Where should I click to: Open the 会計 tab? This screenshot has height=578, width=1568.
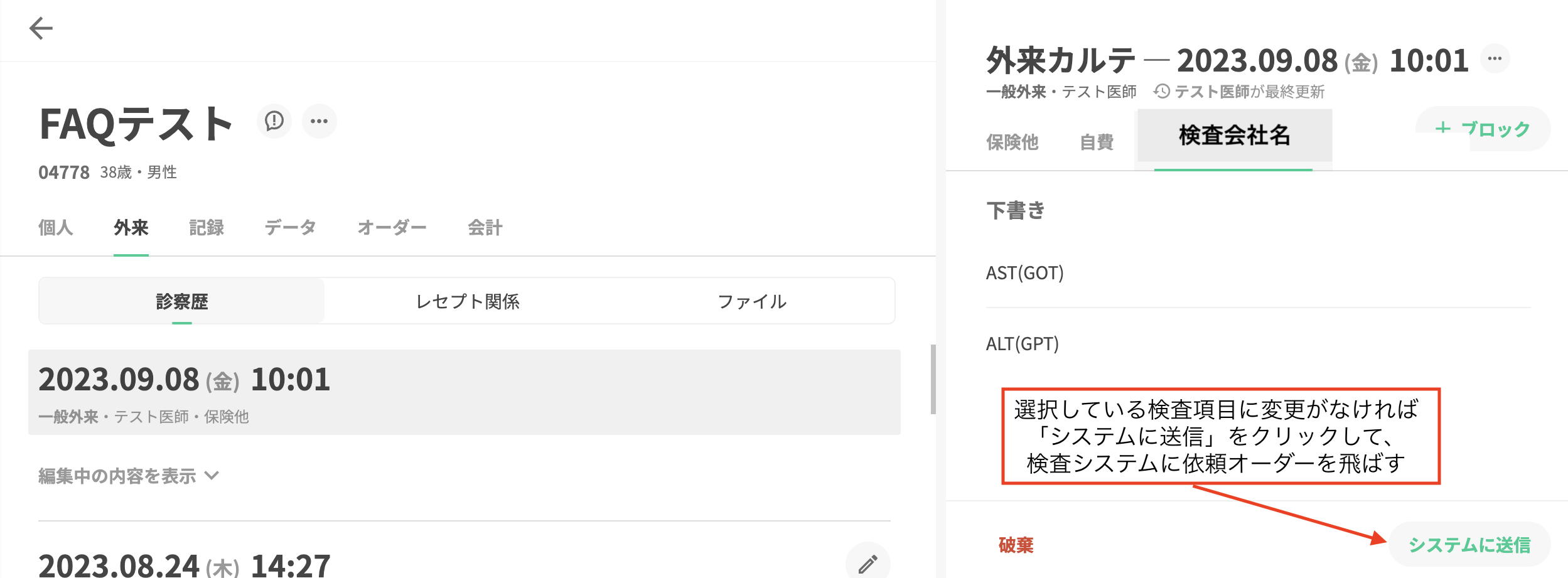(485, 227)
